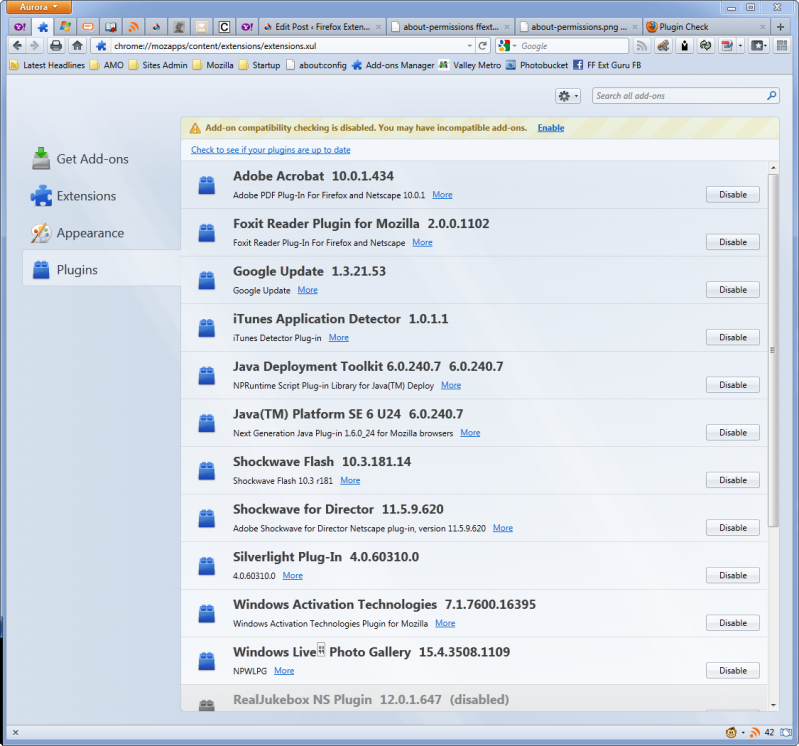Disable the Shockwave Flash plugin

732,480
